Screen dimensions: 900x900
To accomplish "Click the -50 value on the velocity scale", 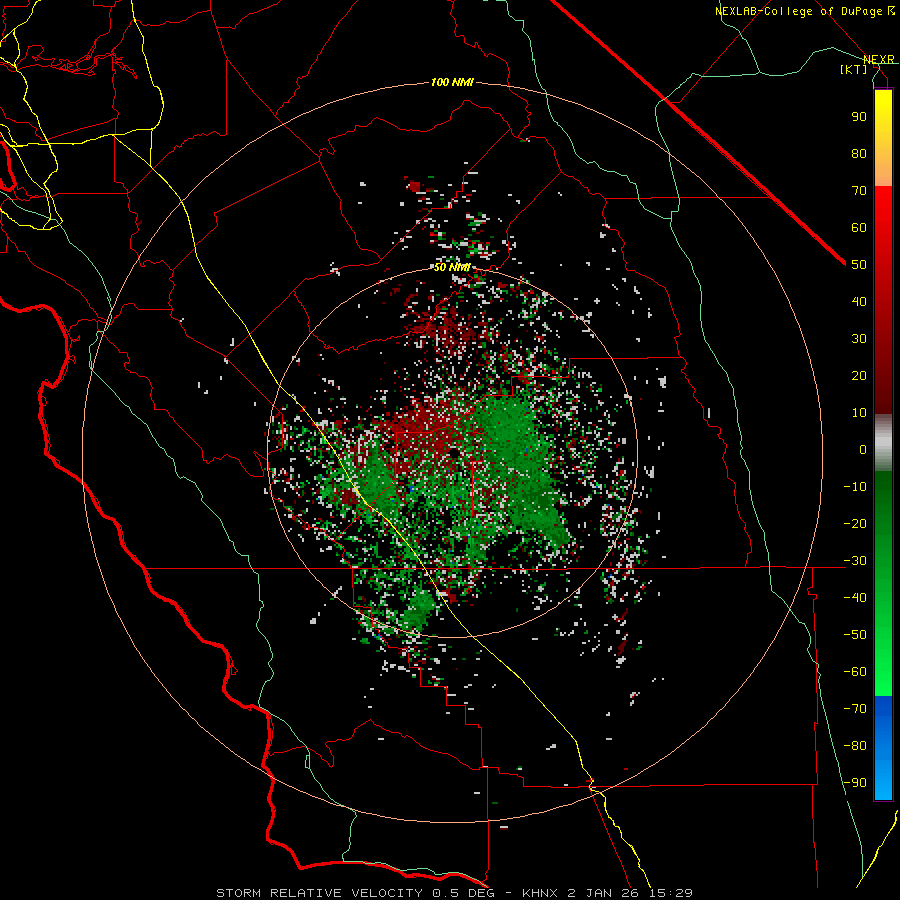I will (x=855, y=635).
